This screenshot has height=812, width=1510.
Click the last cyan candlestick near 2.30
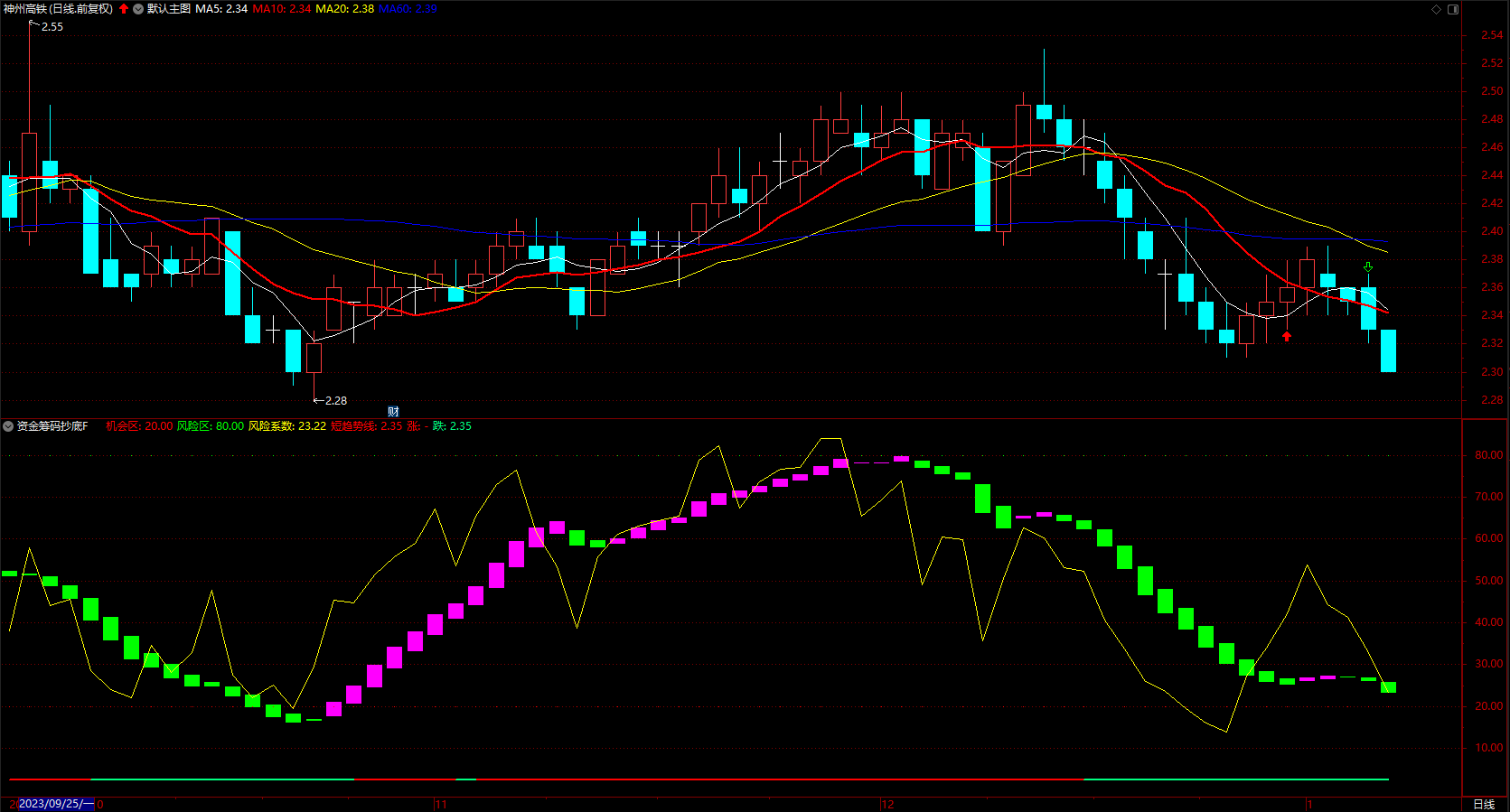[1388, 350]
